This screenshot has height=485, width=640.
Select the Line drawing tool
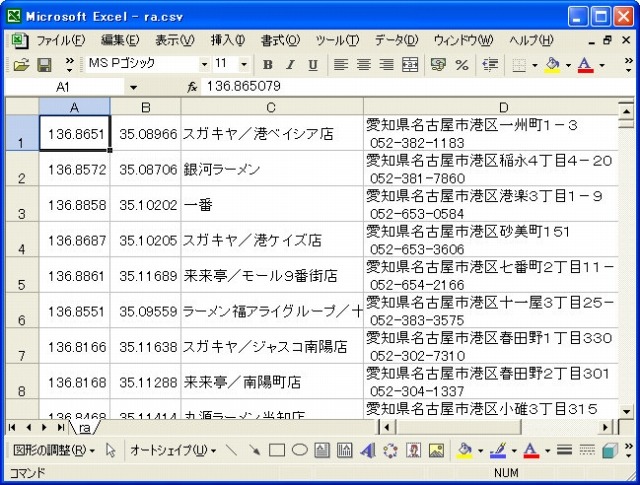[231, 450]
